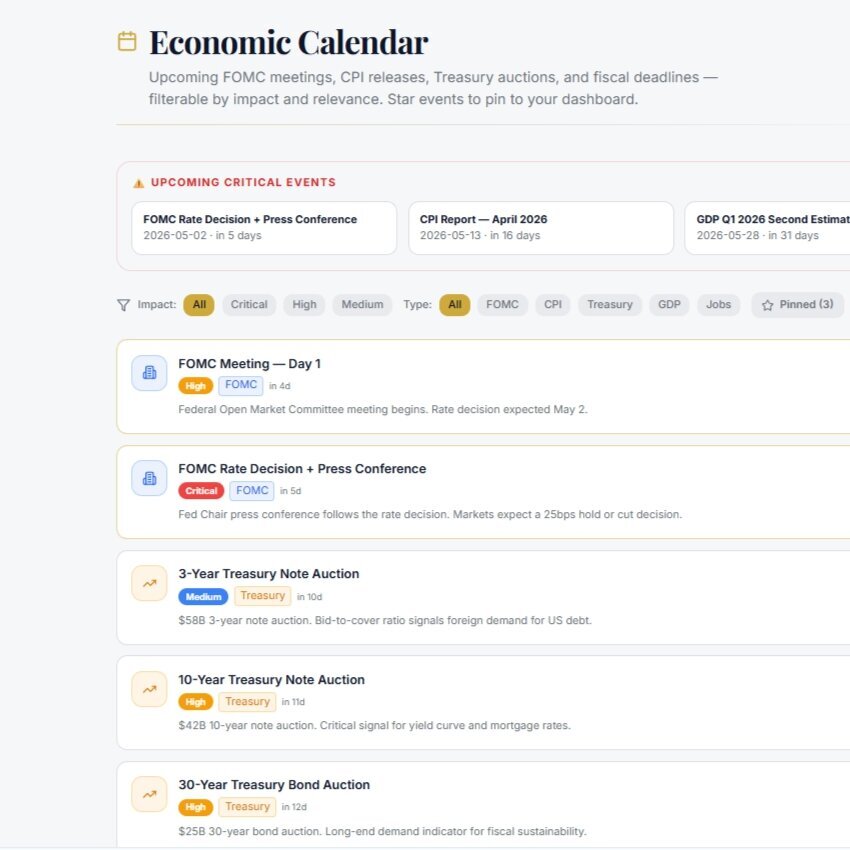Enable the Medium impact filter
The height and width of the screenshot is (850, 850).
coord(362,305)
